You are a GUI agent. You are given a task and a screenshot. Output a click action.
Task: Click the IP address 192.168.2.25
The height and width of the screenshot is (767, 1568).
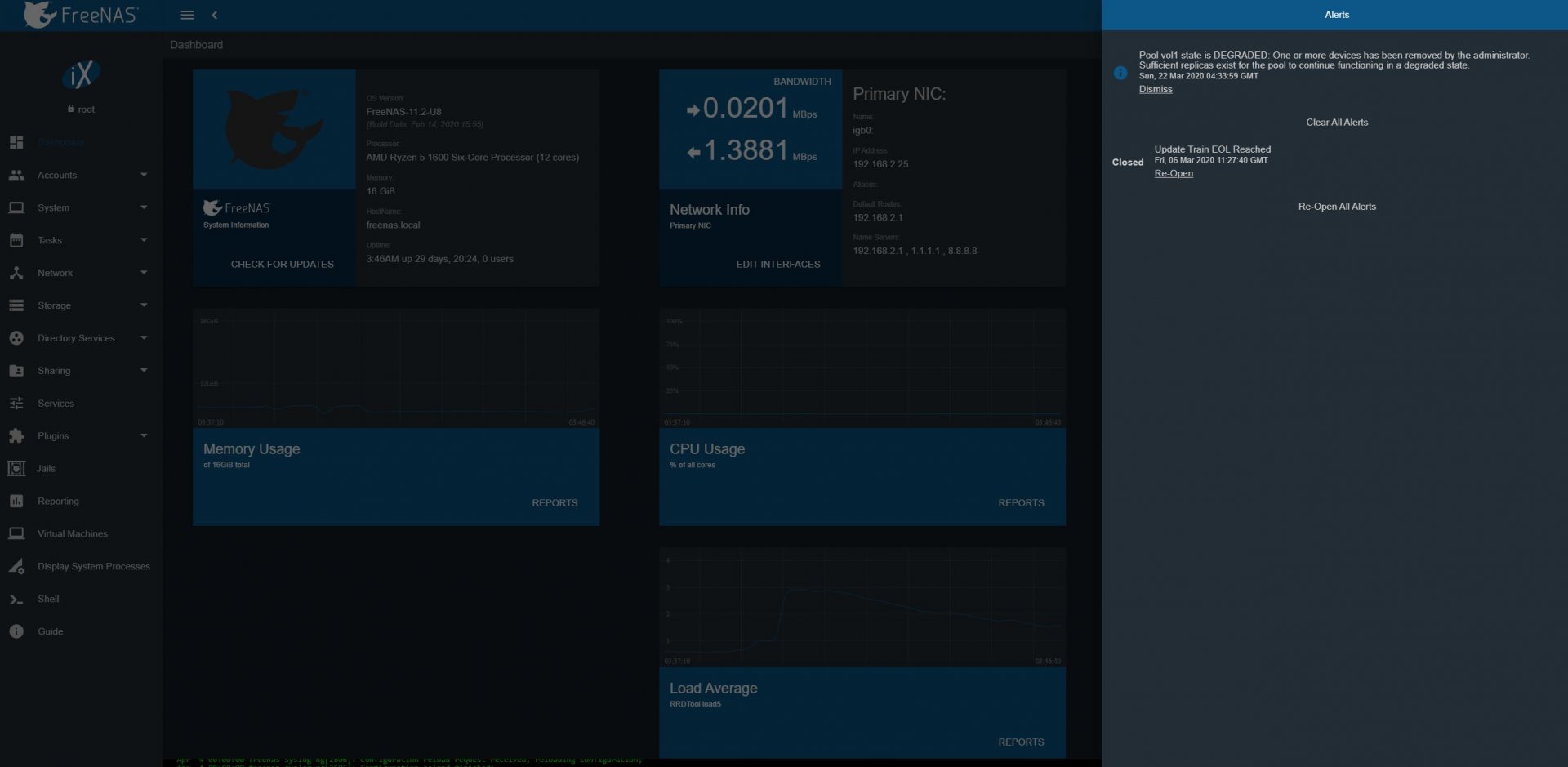880,164
